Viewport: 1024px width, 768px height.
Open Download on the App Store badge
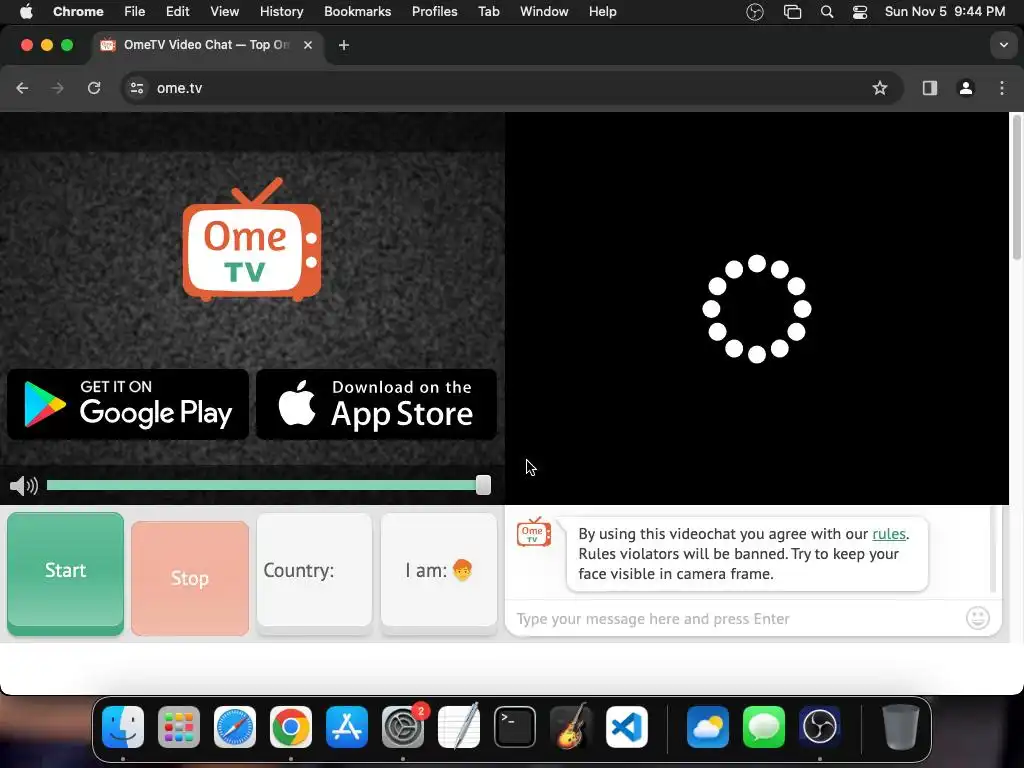coord(376,404)
